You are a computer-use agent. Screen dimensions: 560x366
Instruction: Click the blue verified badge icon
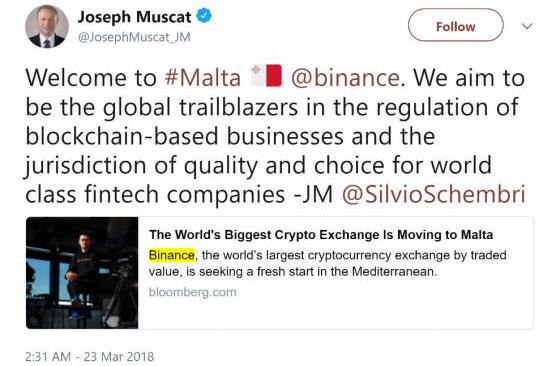[204, 16]
